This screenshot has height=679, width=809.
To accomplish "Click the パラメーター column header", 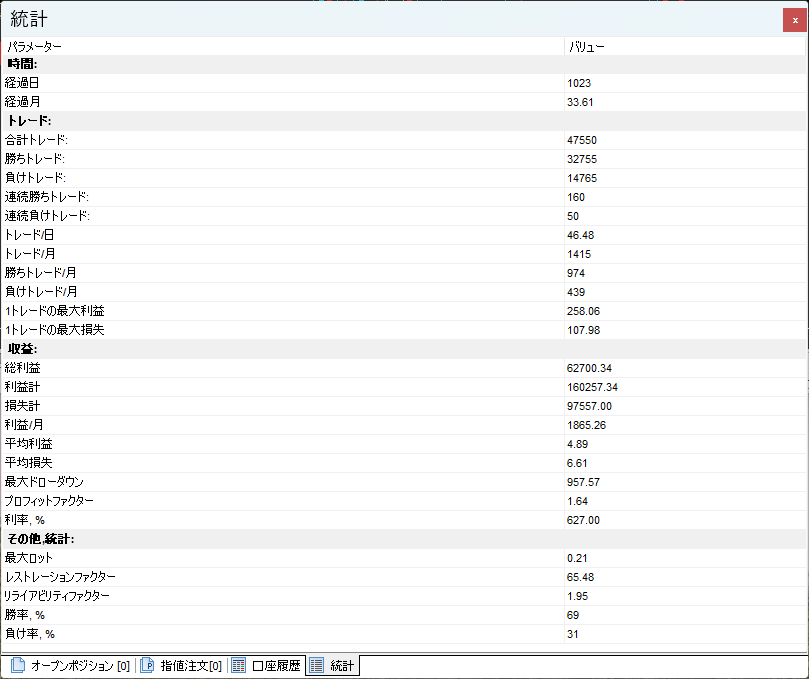I will tap(283, 46).
